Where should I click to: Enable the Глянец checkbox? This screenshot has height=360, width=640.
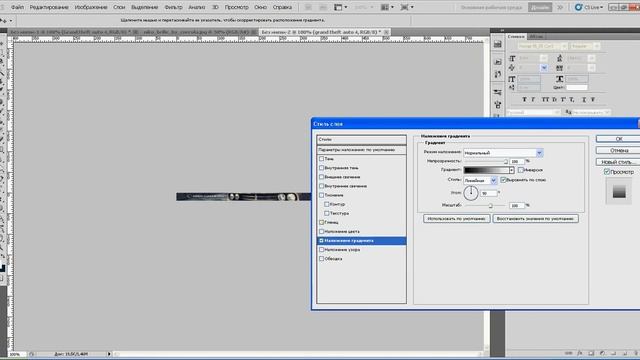point(321,222)
